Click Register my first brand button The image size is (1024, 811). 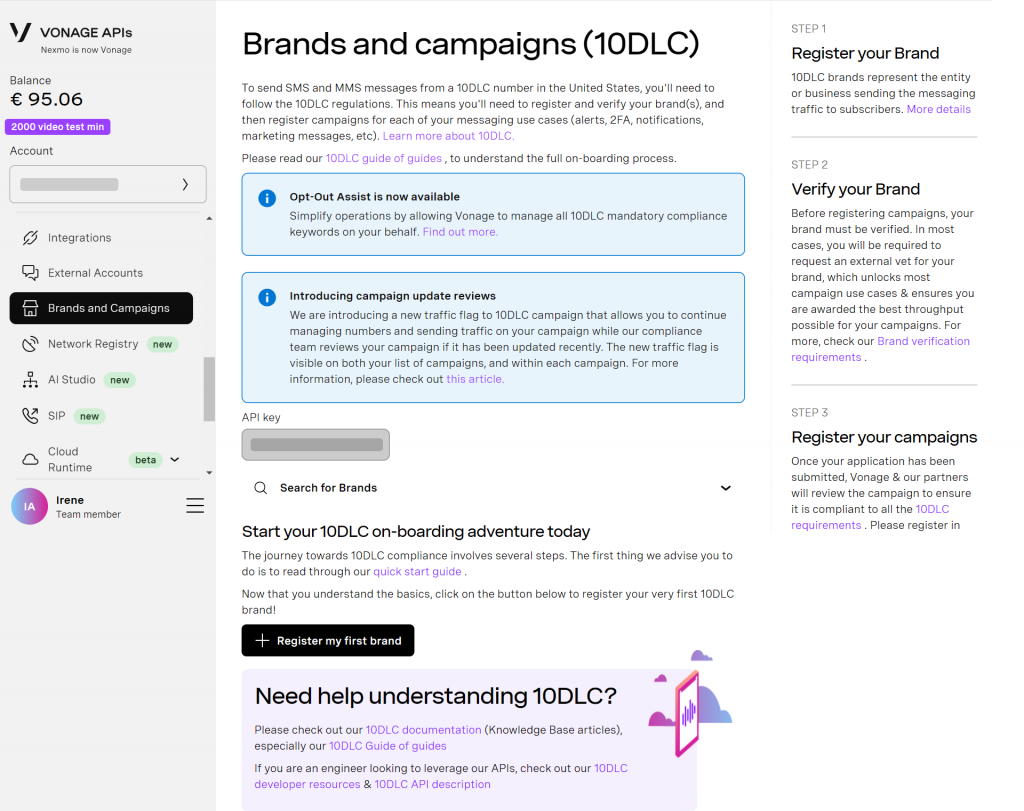(x=328, y=640)
